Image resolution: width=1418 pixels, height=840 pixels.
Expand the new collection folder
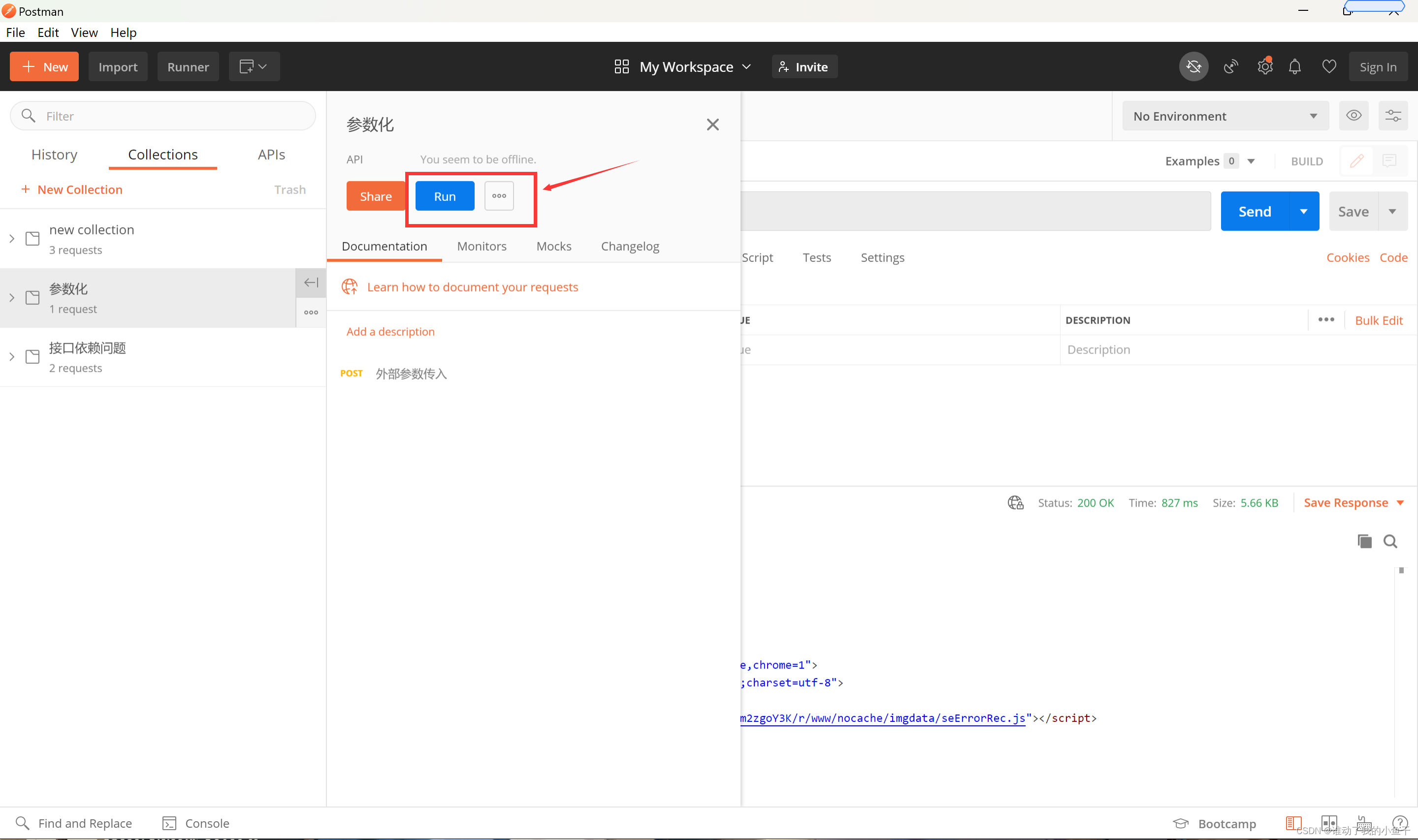(x=12, y=239)
